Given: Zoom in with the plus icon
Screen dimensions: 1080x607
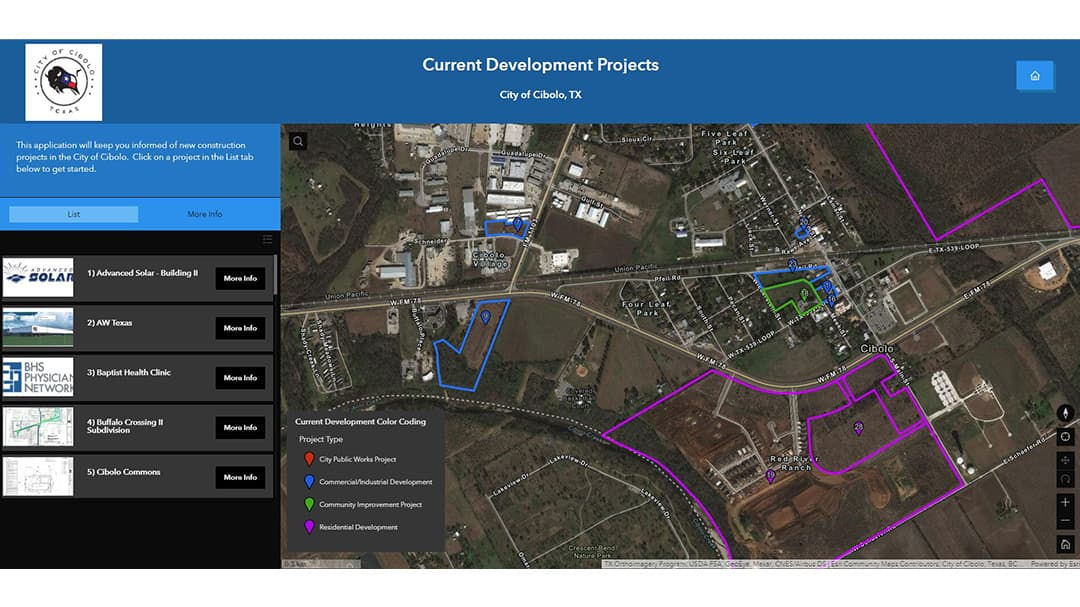Looking at the screenshot, I should (1065, 503).
